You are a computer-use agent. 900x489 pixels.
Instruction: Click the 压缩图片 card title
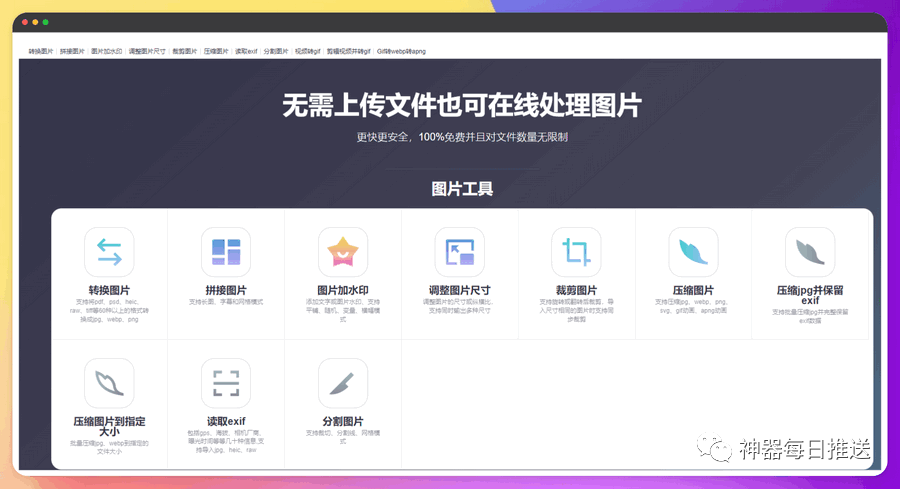(x=693, y=290)
